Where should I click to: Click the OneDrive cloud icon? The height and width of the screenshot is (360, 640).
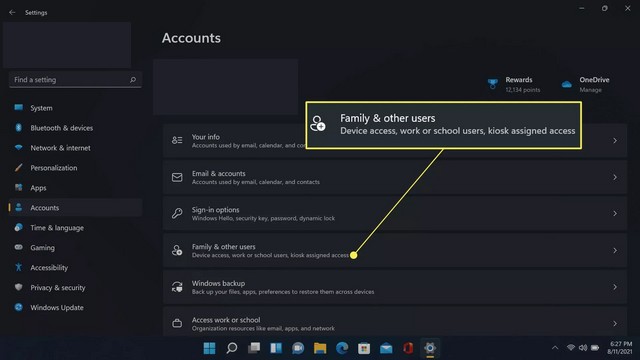[567, 84]
